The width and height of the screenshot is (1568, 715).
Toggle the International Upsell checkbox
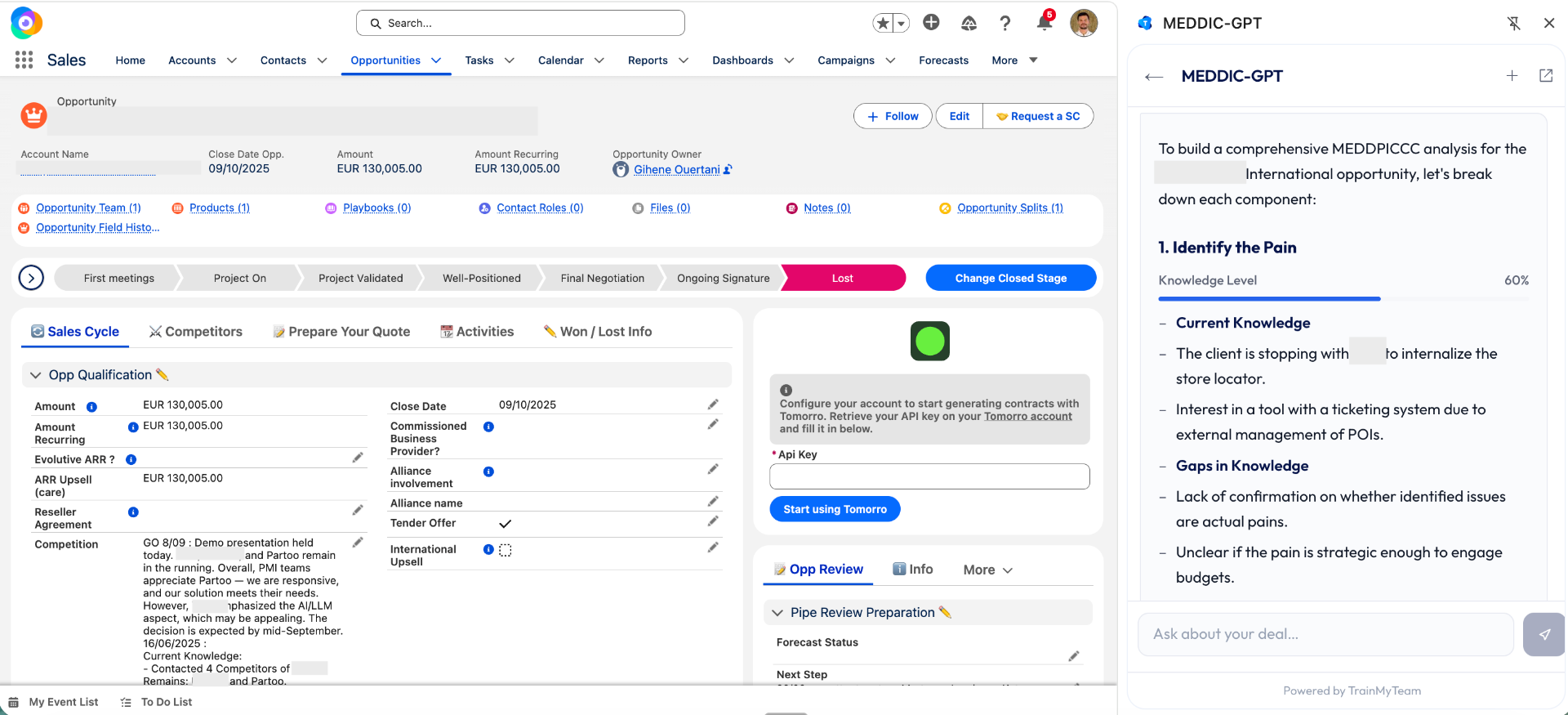pyautogui.click(x=506, y=550)
